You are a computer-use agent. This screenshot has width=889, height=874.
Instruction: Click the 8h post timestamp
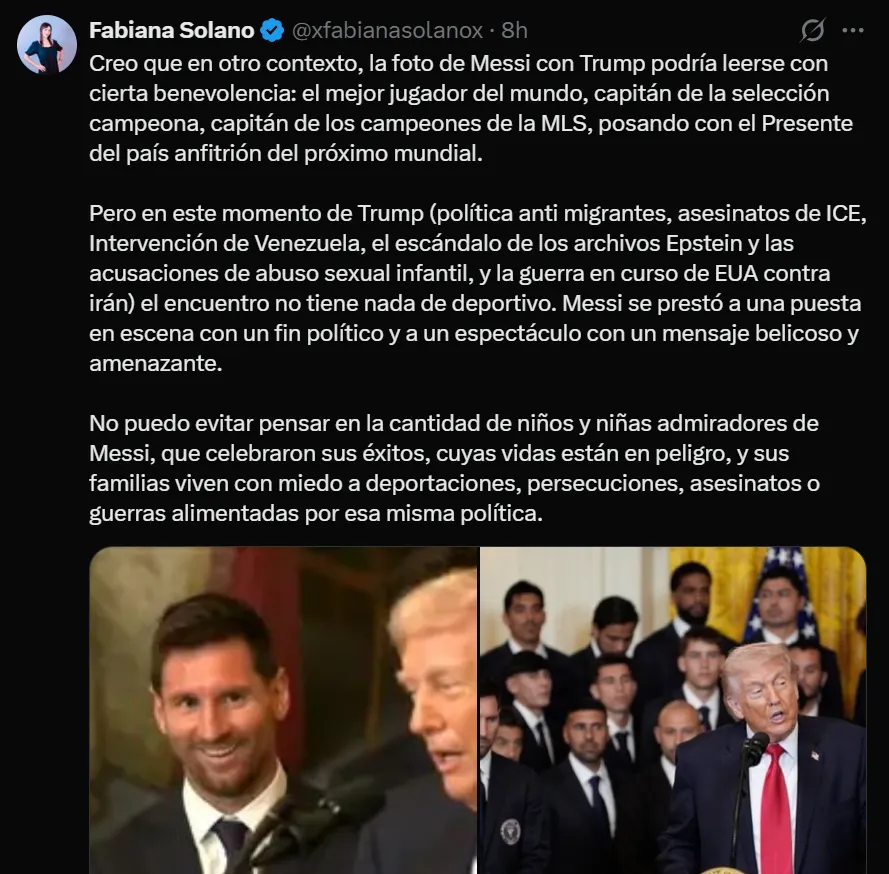[x=514, y=31]
